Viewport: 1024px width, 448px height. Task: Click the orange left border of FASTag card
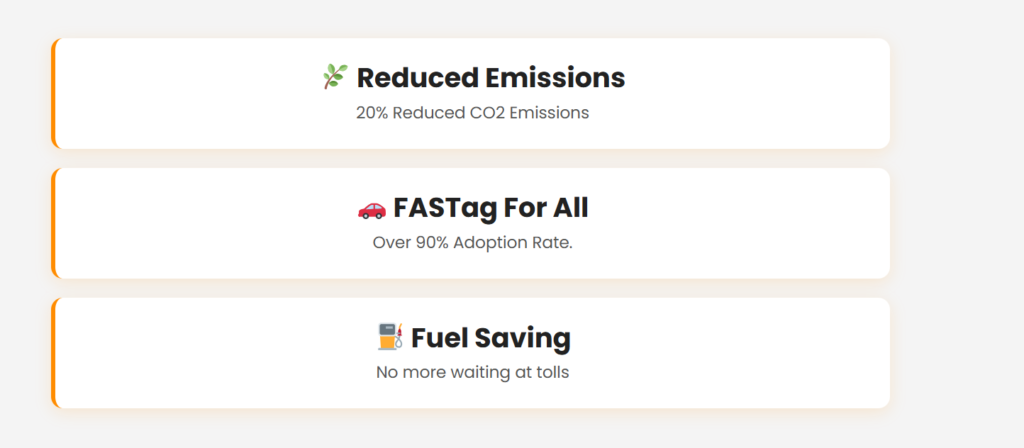pyautogui.click(x=53, y=223)
